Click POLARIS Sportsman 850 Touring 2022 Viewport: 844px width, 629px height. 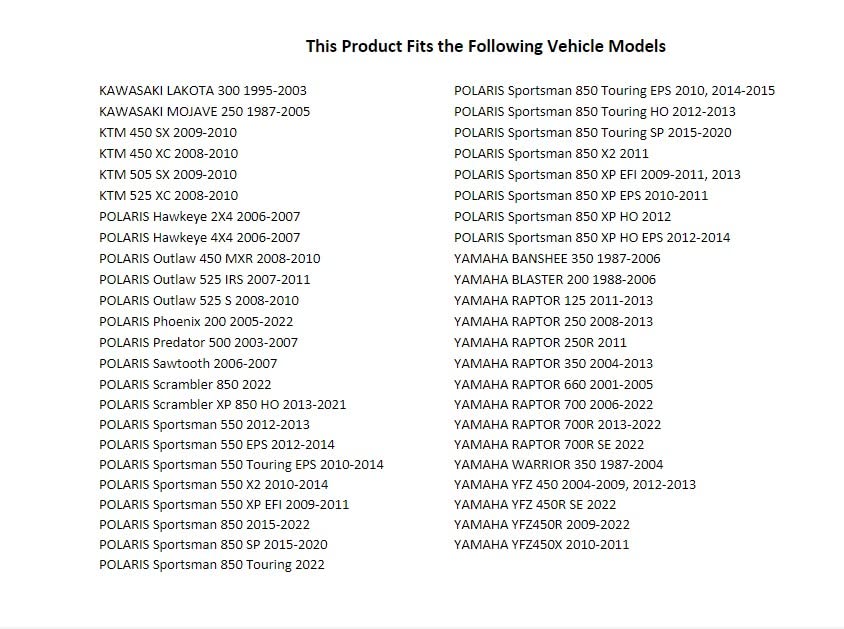click(x=212, y=564)
